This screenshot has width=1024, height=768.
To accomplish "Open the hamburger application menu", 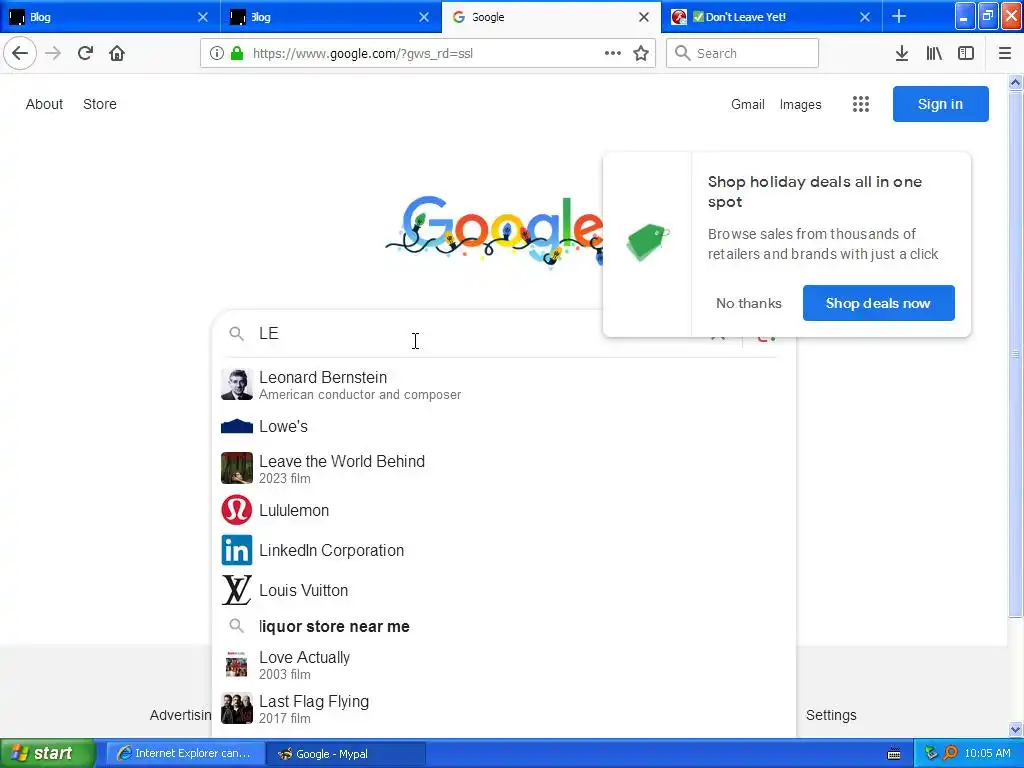I will click(1004, 53).
